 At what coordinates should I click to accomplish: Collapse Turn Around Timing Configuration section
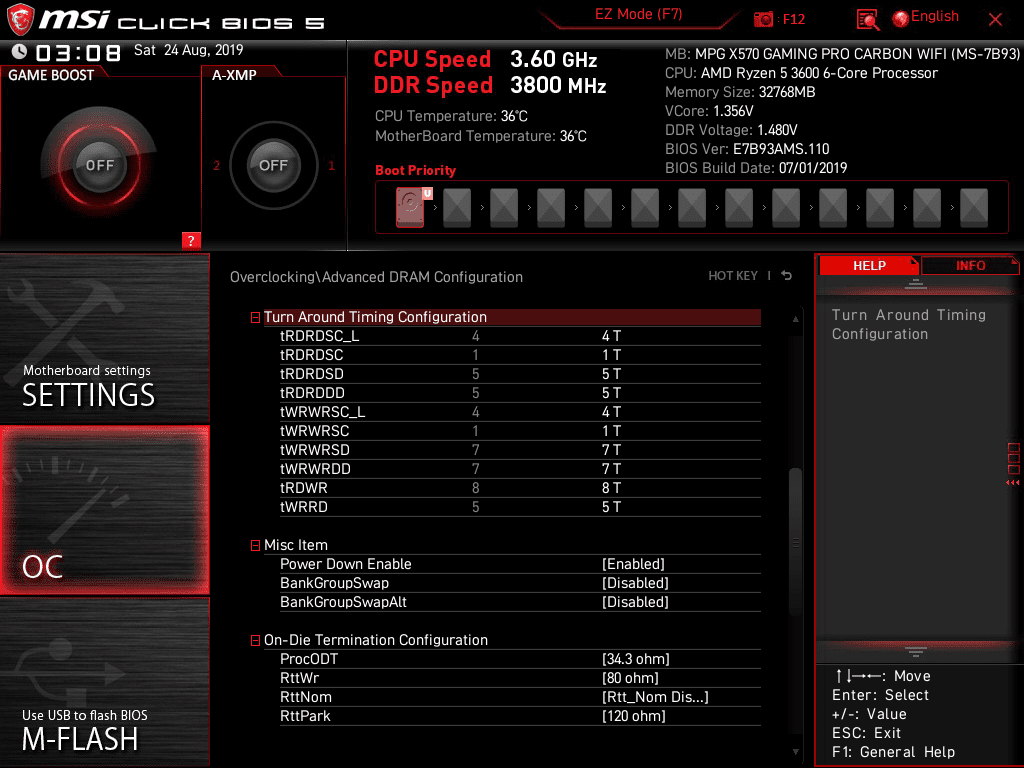click(x=255, y=317)
